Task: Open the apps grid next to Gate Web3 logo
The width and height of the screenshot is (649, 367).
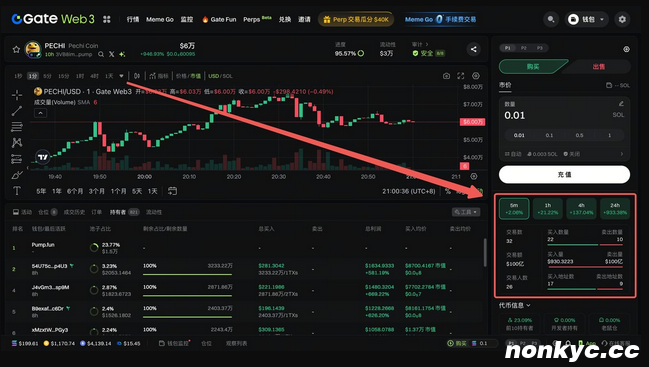Action: pyautogui.click(x=107, y=19)
